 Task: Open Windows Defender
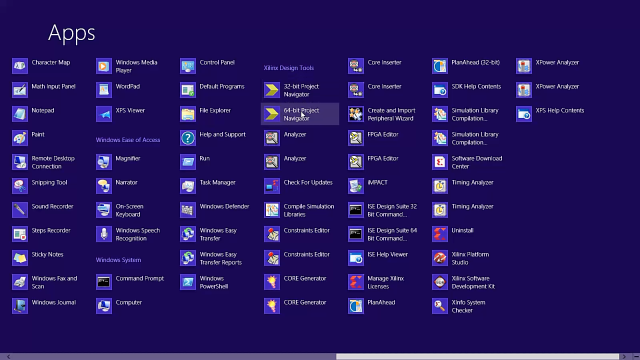(216, 210)
